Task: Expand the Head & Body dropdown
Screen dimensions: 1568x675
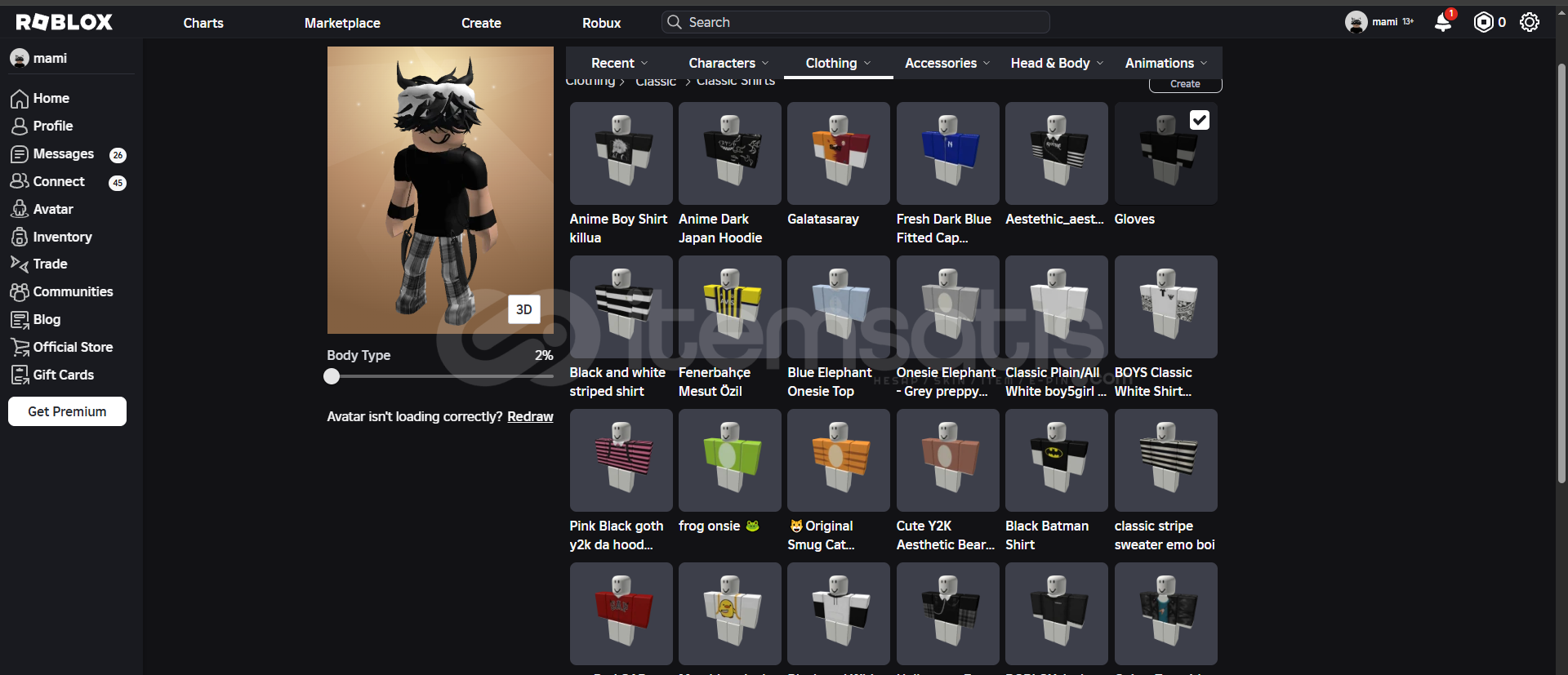Action: [1057, 63]
